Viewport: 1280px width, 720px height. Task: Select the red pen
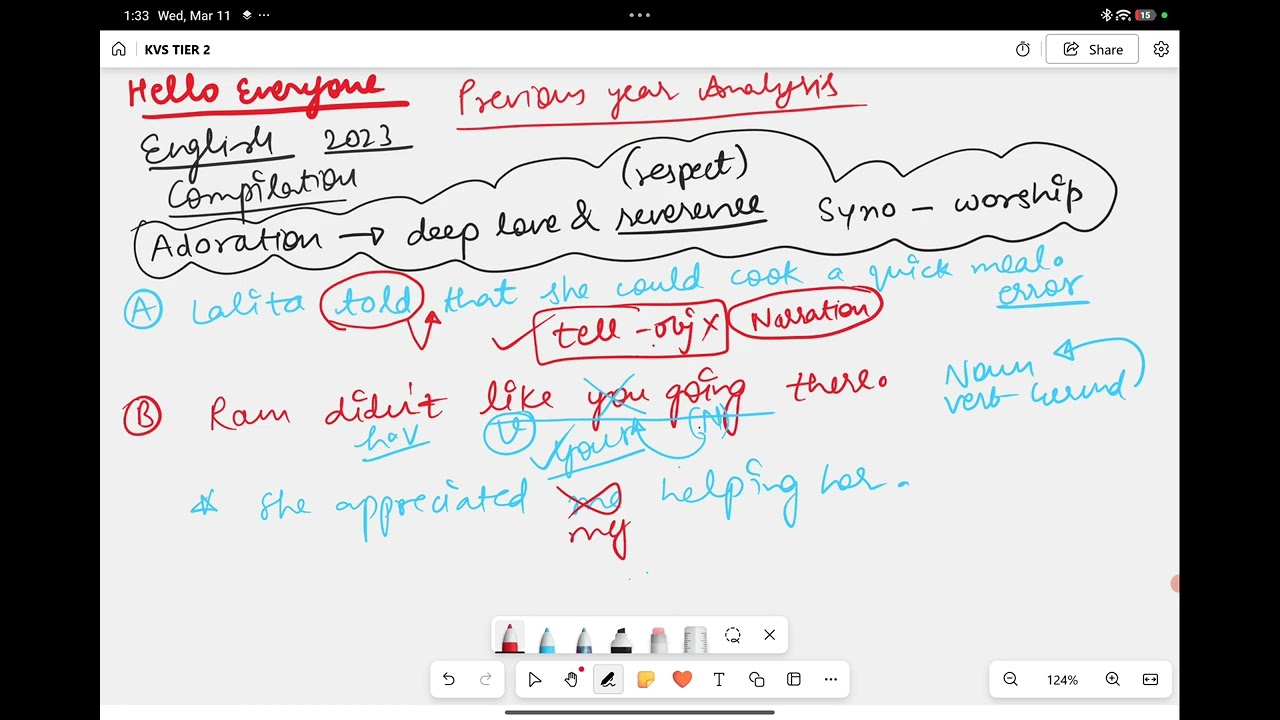coord(510,637)
